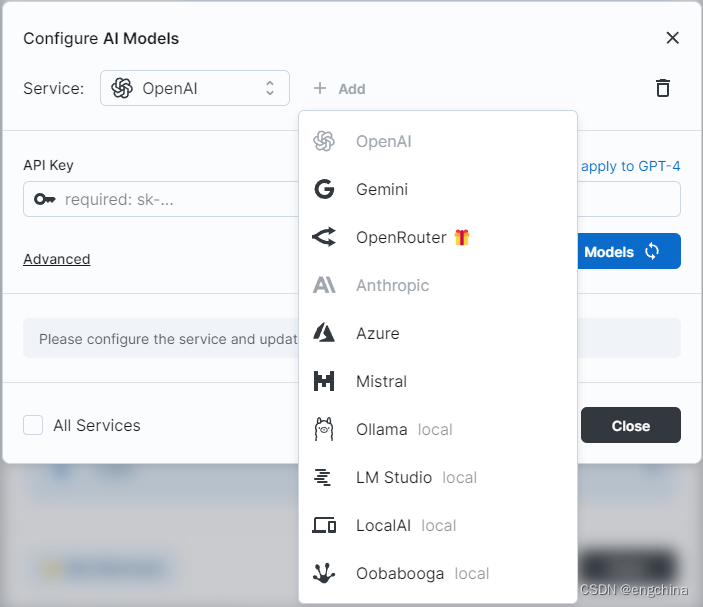Click the Service selector up-down chevrons
703x607 pixels.
pos(270,88)
